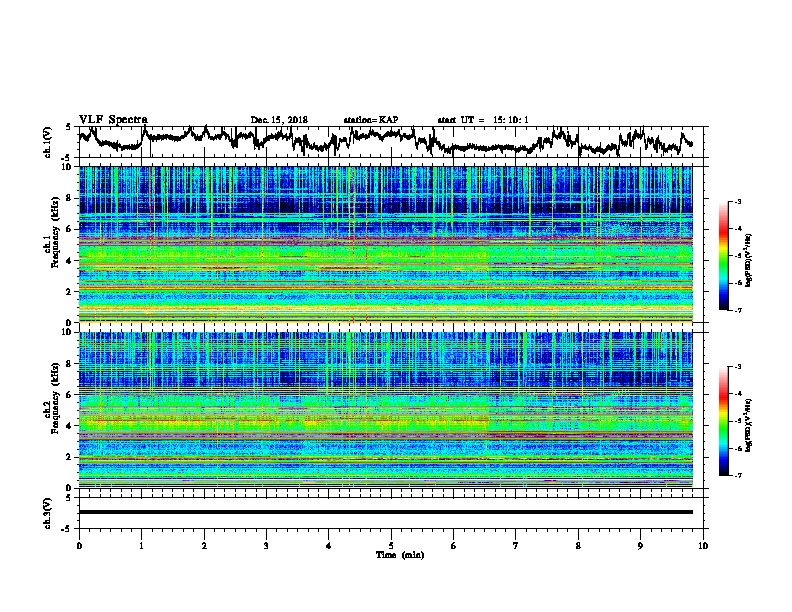This screenshot has height=612, width=792.
Task: Click time axis tick label "1"
Action: click(141, 546)
